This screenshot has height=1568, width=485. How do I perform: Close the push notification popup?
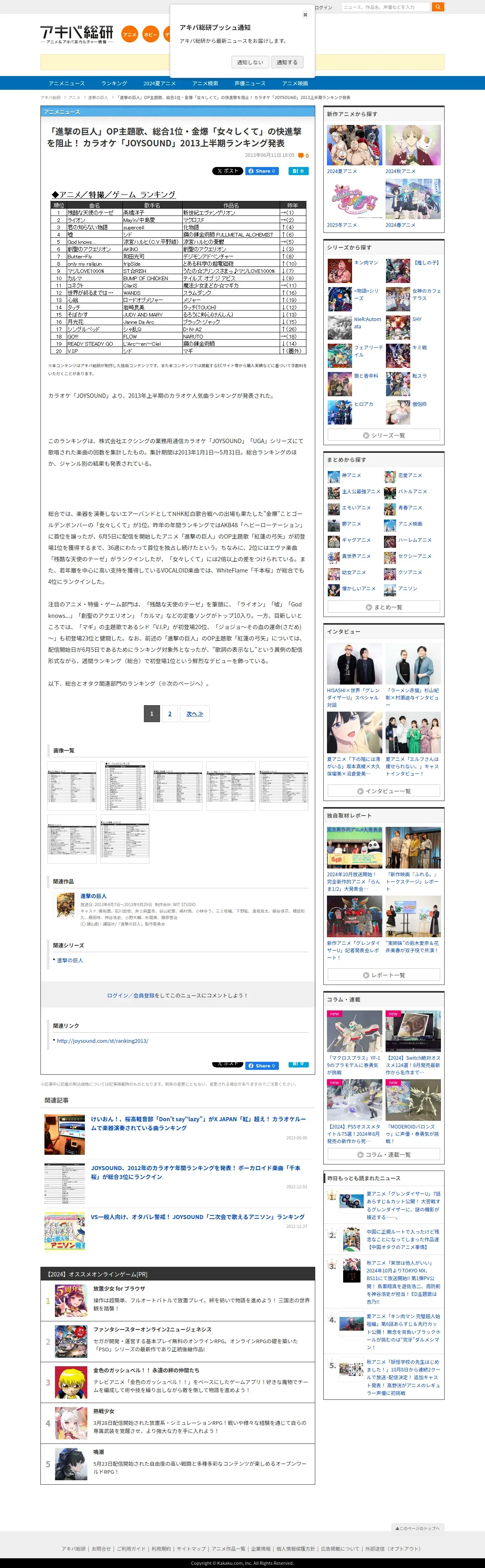[x=305, y=15]
